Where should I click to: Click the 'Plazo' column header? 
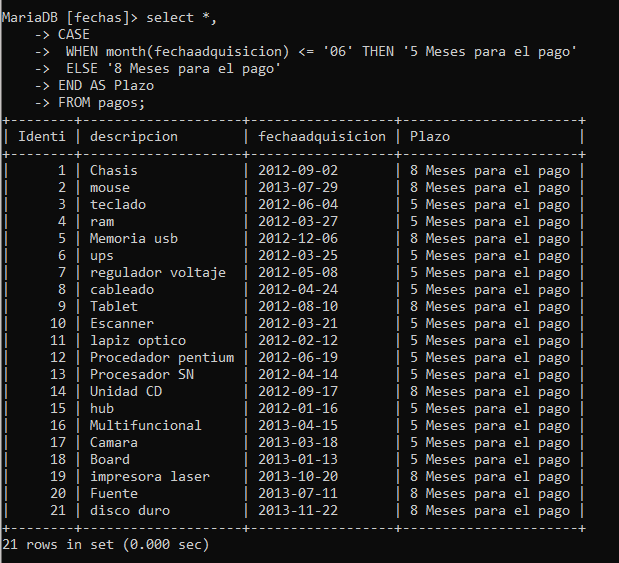tap(429, 136)
